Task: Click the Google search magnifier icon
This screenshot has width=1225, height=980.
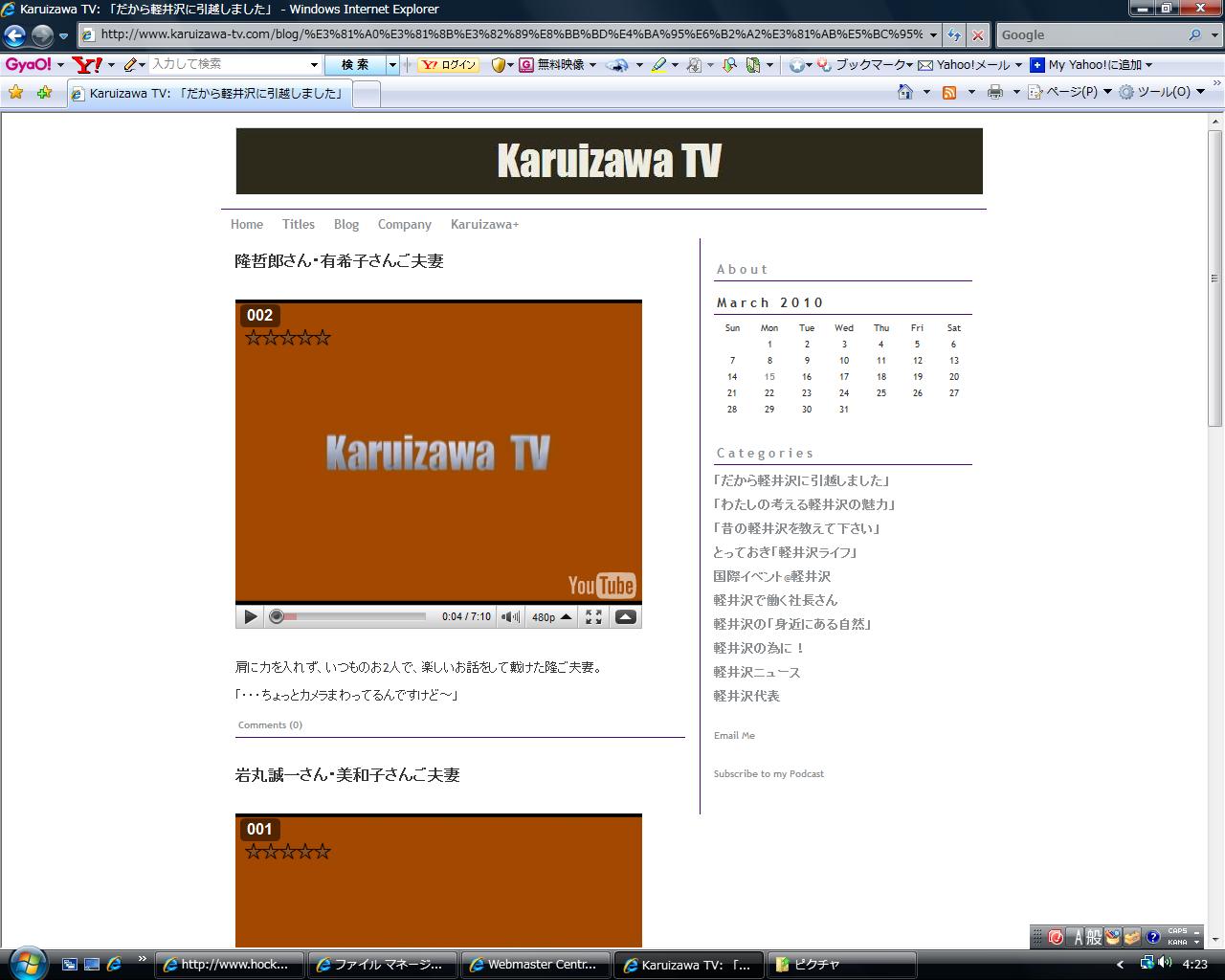Action: coord(1194,34)
